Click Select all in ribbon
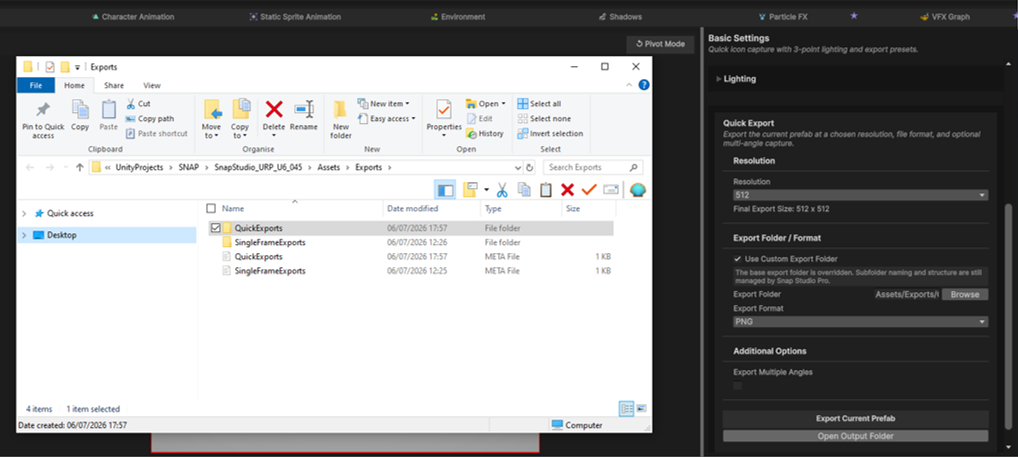Screen dimensions: 1018x457 539,104
